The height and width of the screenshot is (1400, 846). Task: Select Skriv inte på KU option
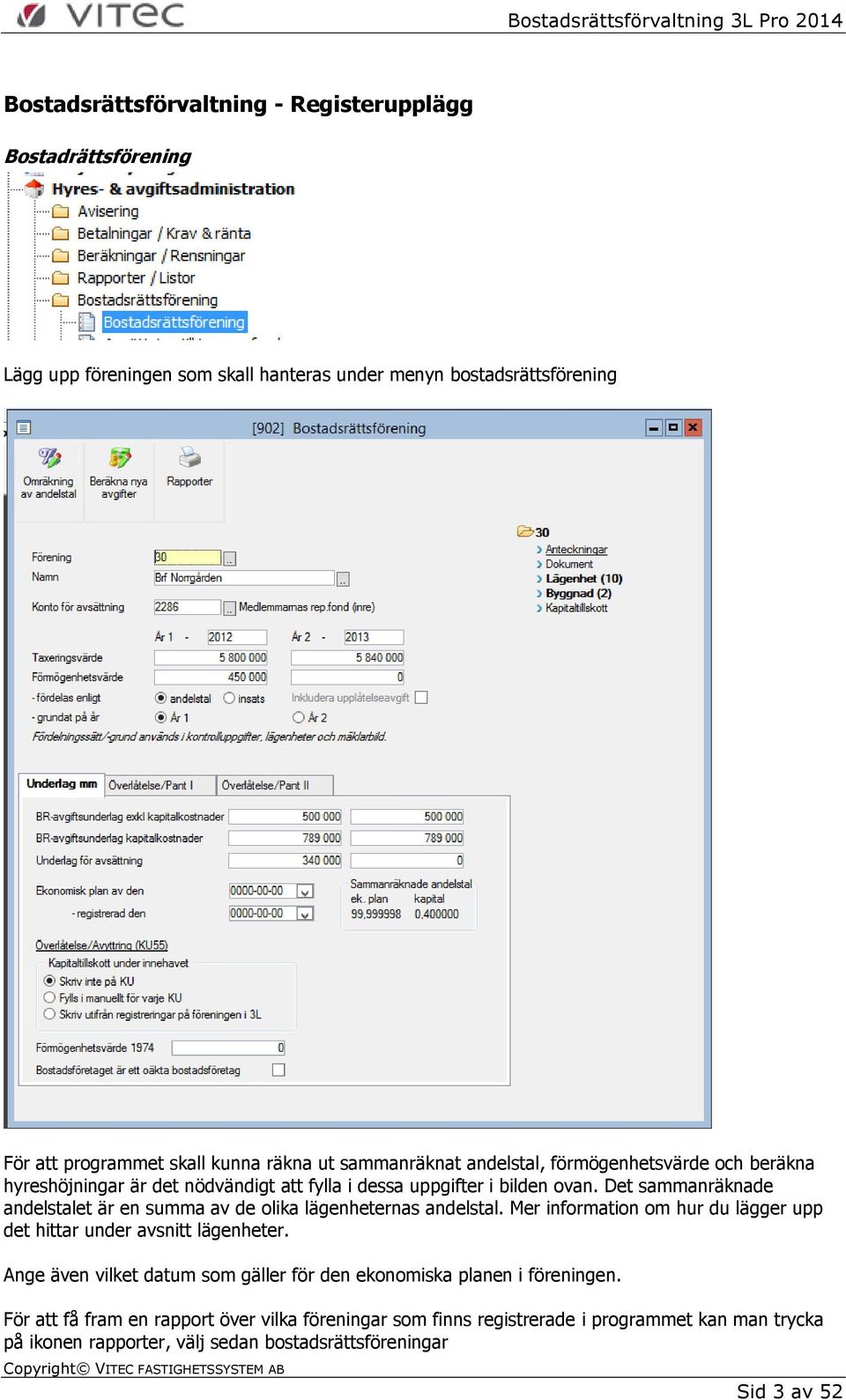click(49, 981)
